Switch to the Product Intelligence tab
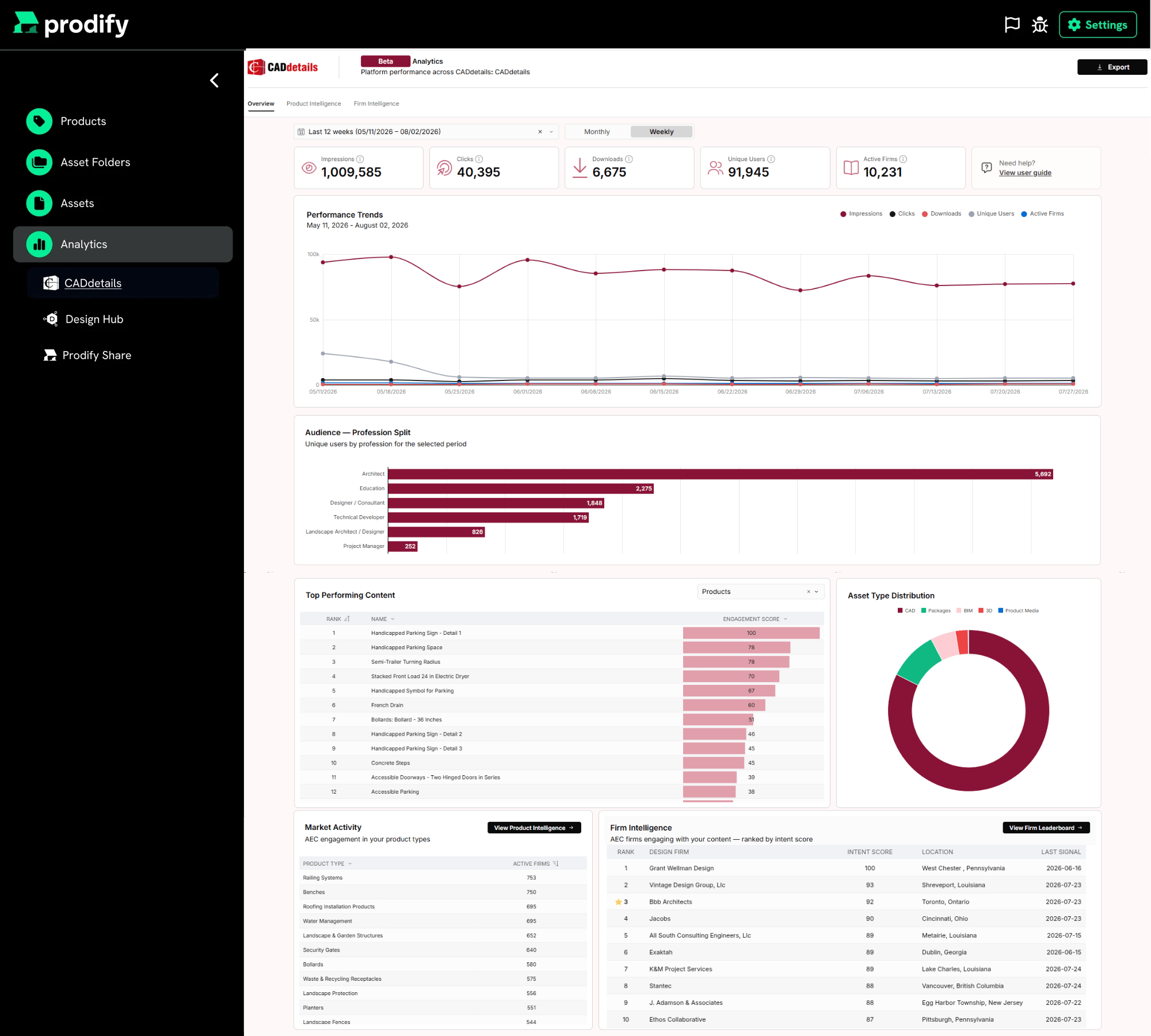This screenshot has width=1151, height=1036. click(x=314, y=104)
